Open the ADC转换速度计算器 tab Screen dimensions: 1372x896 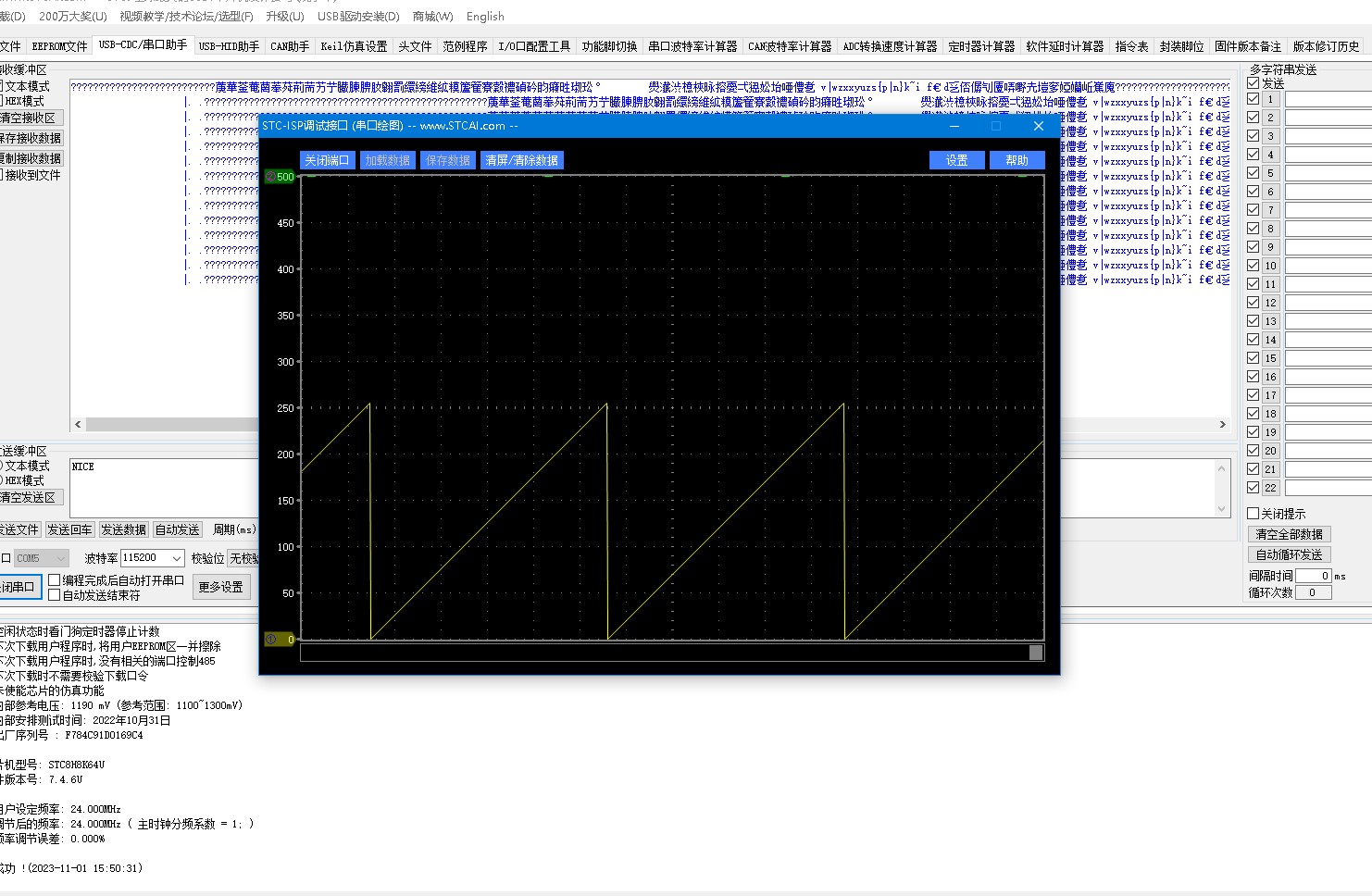[x=890, y=45]
